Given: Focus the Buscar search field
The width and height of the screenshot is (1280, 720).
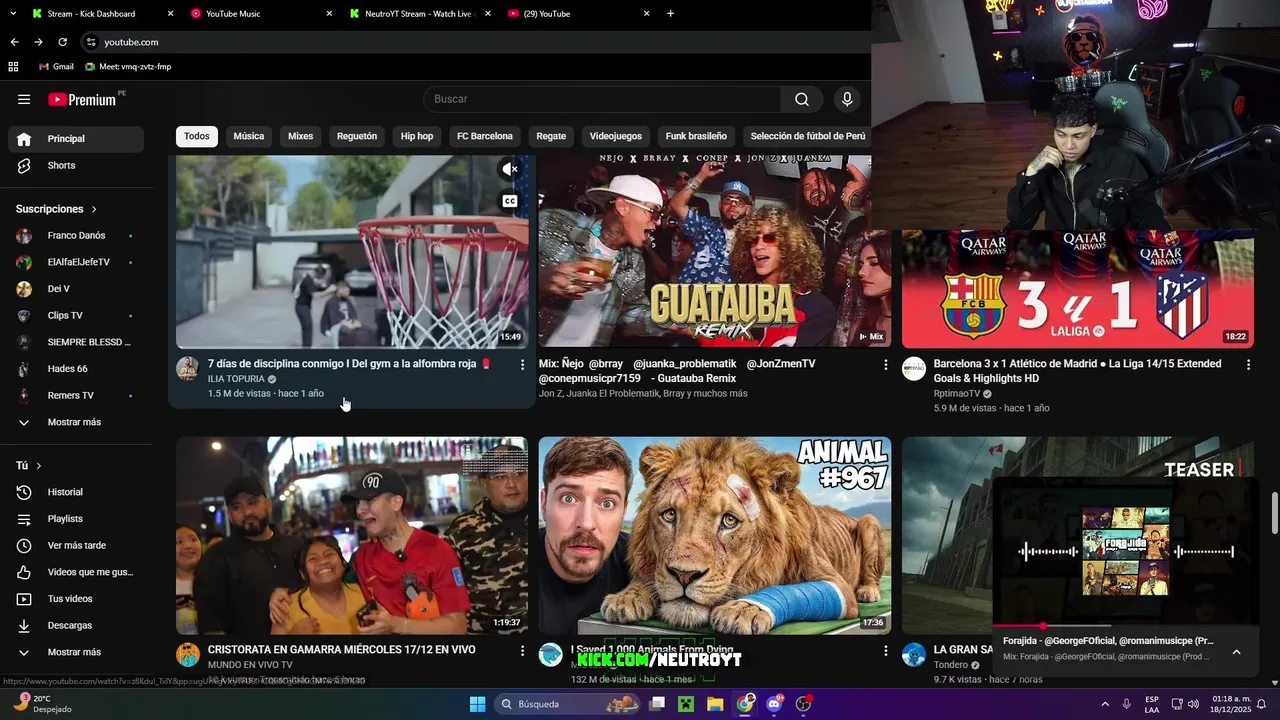Looking at the screenshot, I should (602, 99).
